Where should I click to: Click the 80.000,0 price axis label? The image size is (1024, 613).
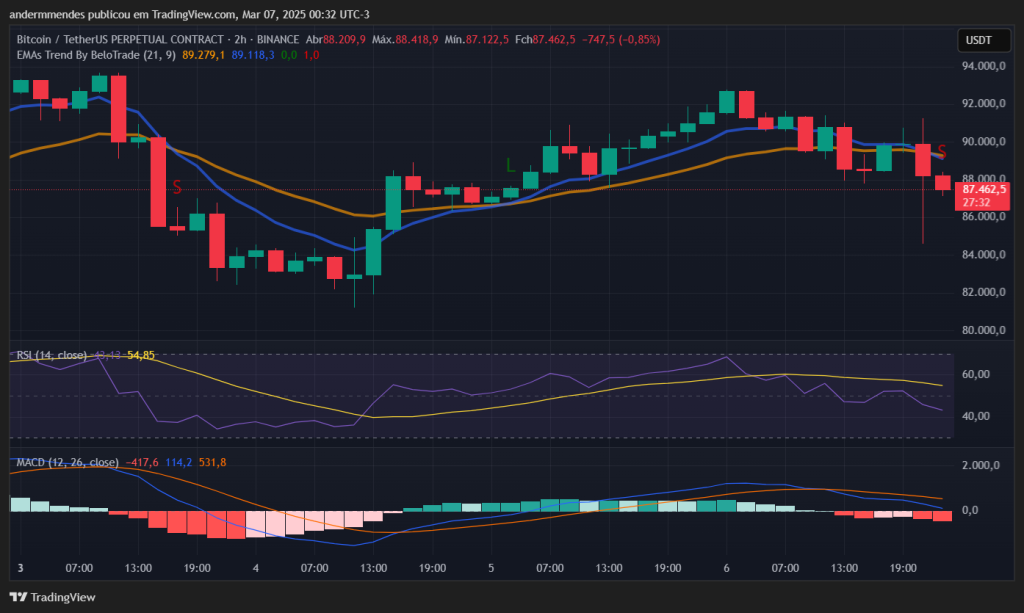[984, 330]
